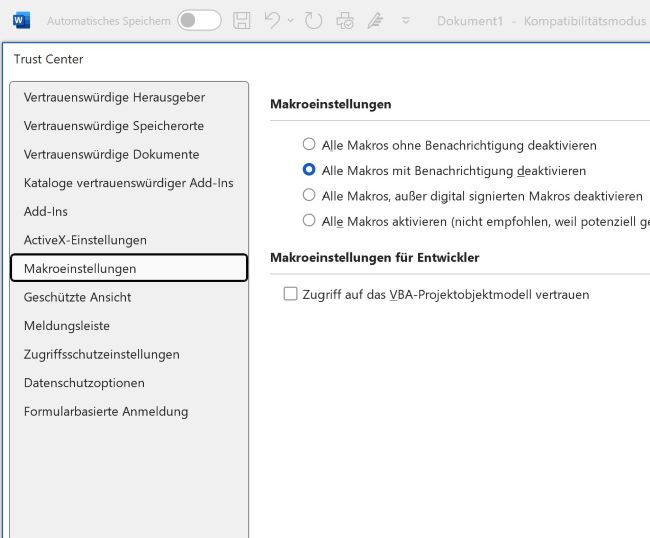Select the Add-Ins category
The width and height of the screenshot is (650, 538).
pos(129,212)
